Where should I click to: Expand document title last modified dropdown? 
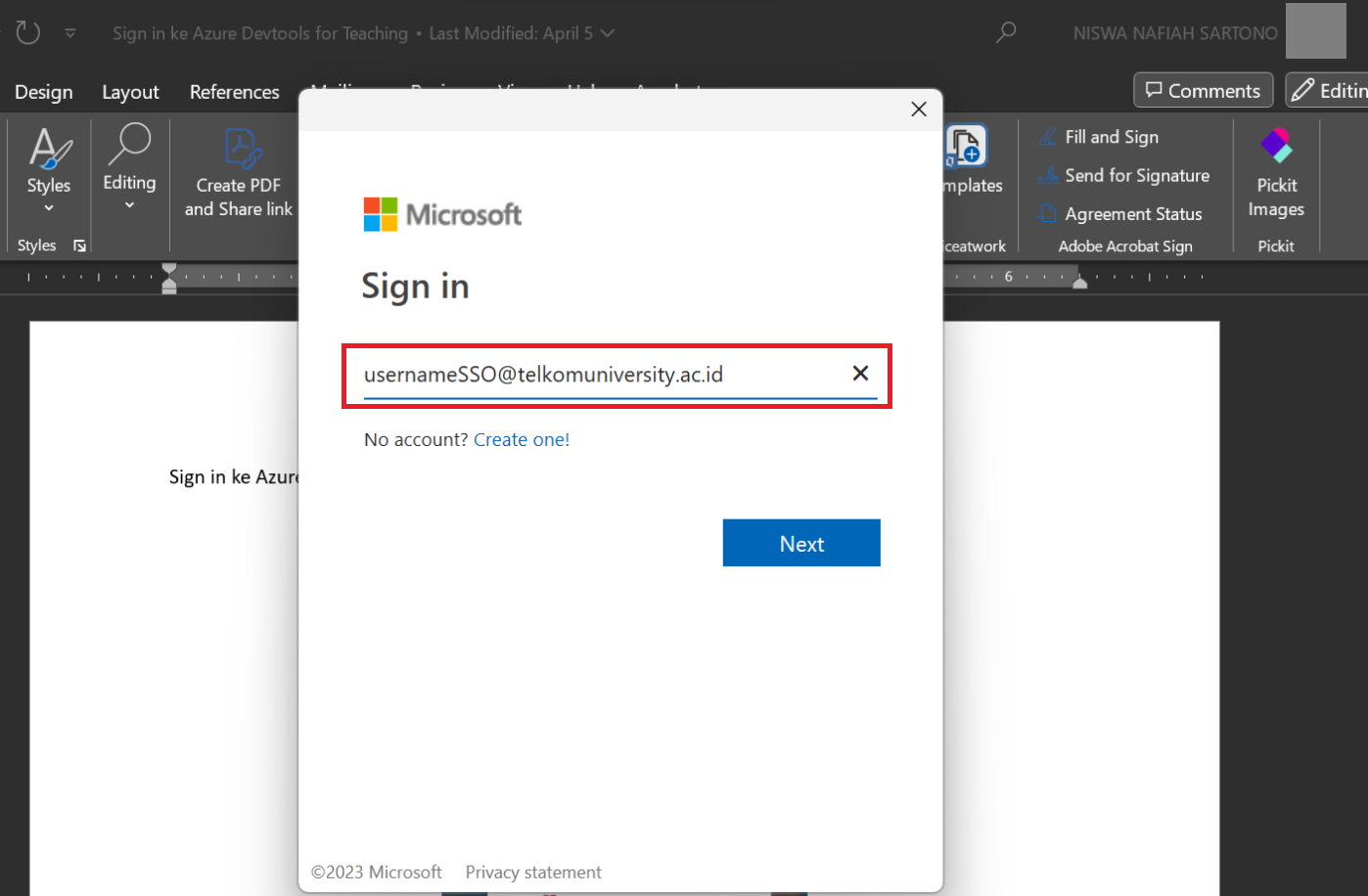click(x=608, y=33)
